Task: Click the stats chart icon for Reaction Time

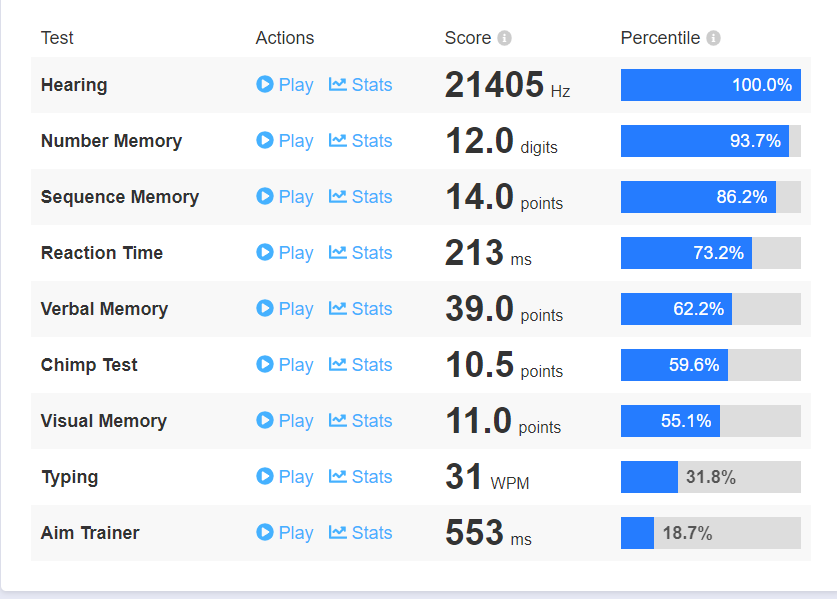Action: (338, 253)
